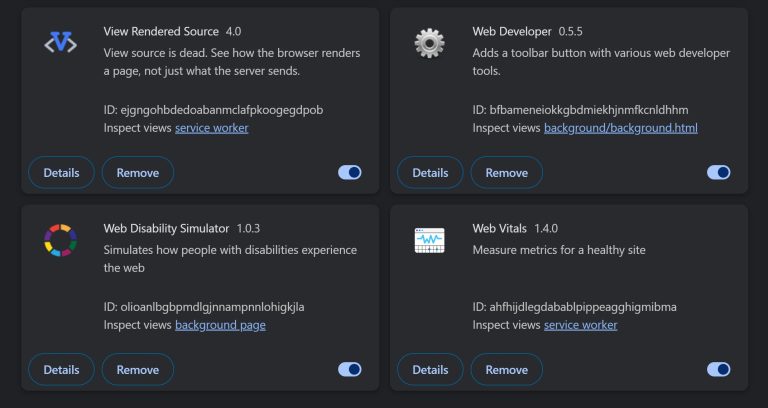
Task: Open background/background.html inspect link
Action: [x=621, y=128]
